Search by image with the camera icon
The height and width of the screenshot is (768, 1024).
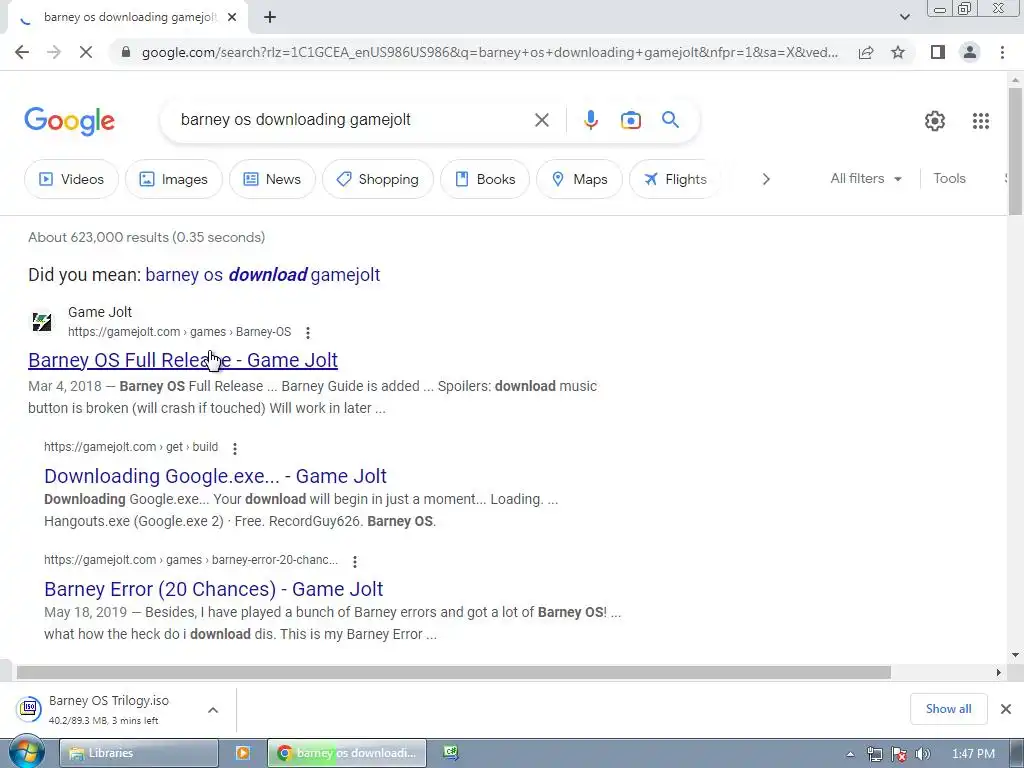pos(630,120)
